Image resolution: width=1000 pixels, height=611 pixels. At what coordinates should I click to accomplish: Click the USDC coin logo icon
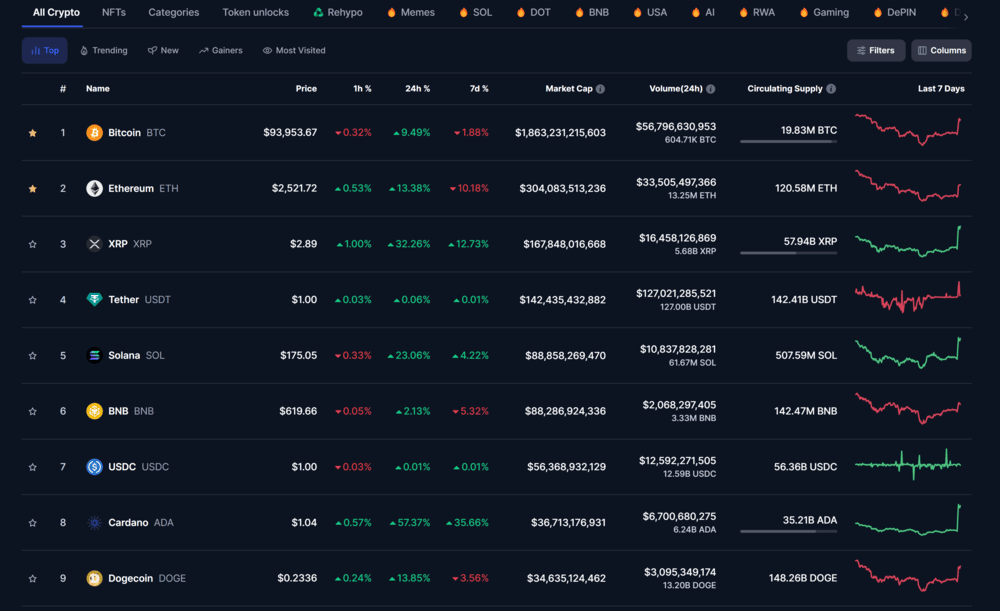pos(94,467)
